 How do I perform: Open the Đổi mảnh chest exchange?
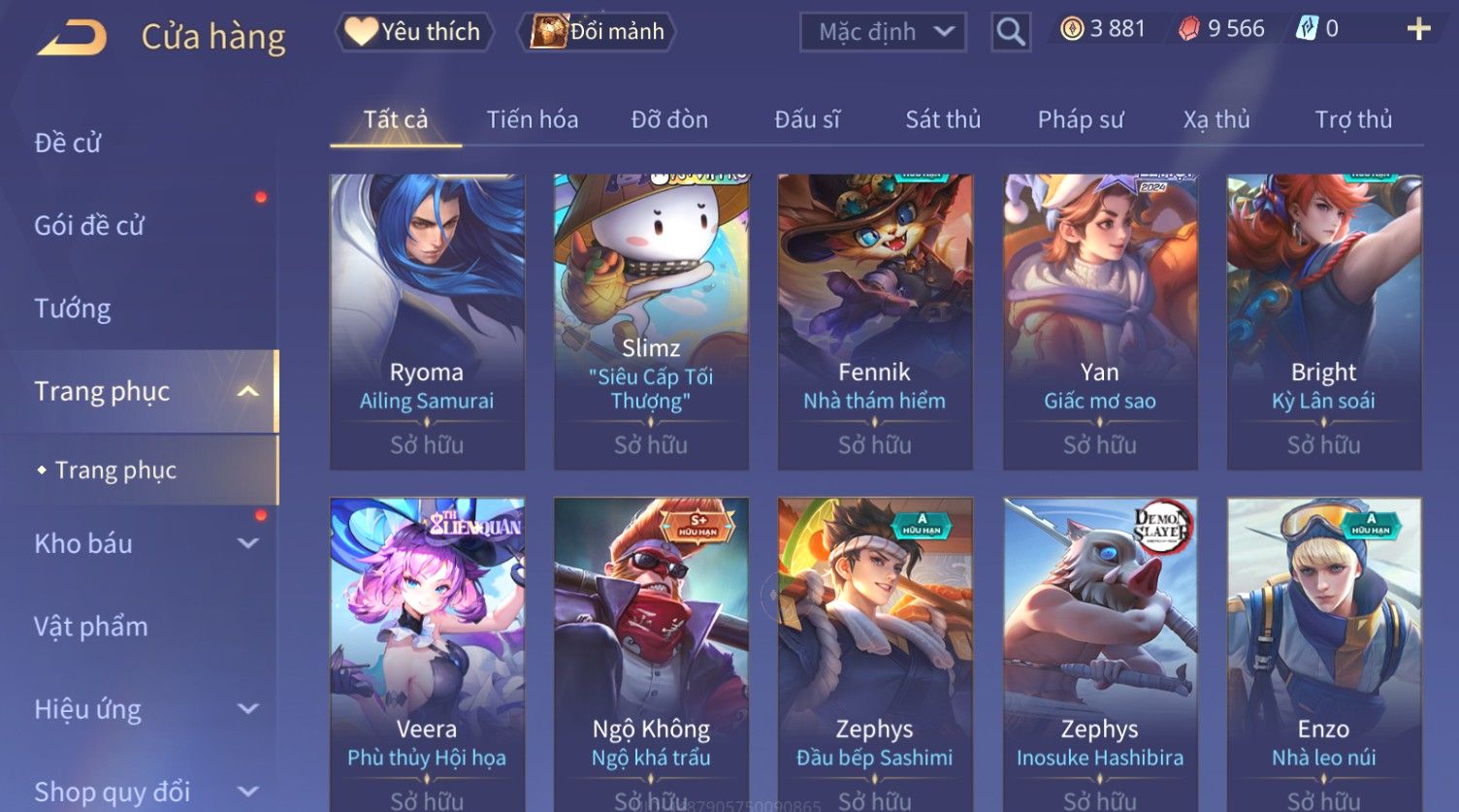coord(598,32)
